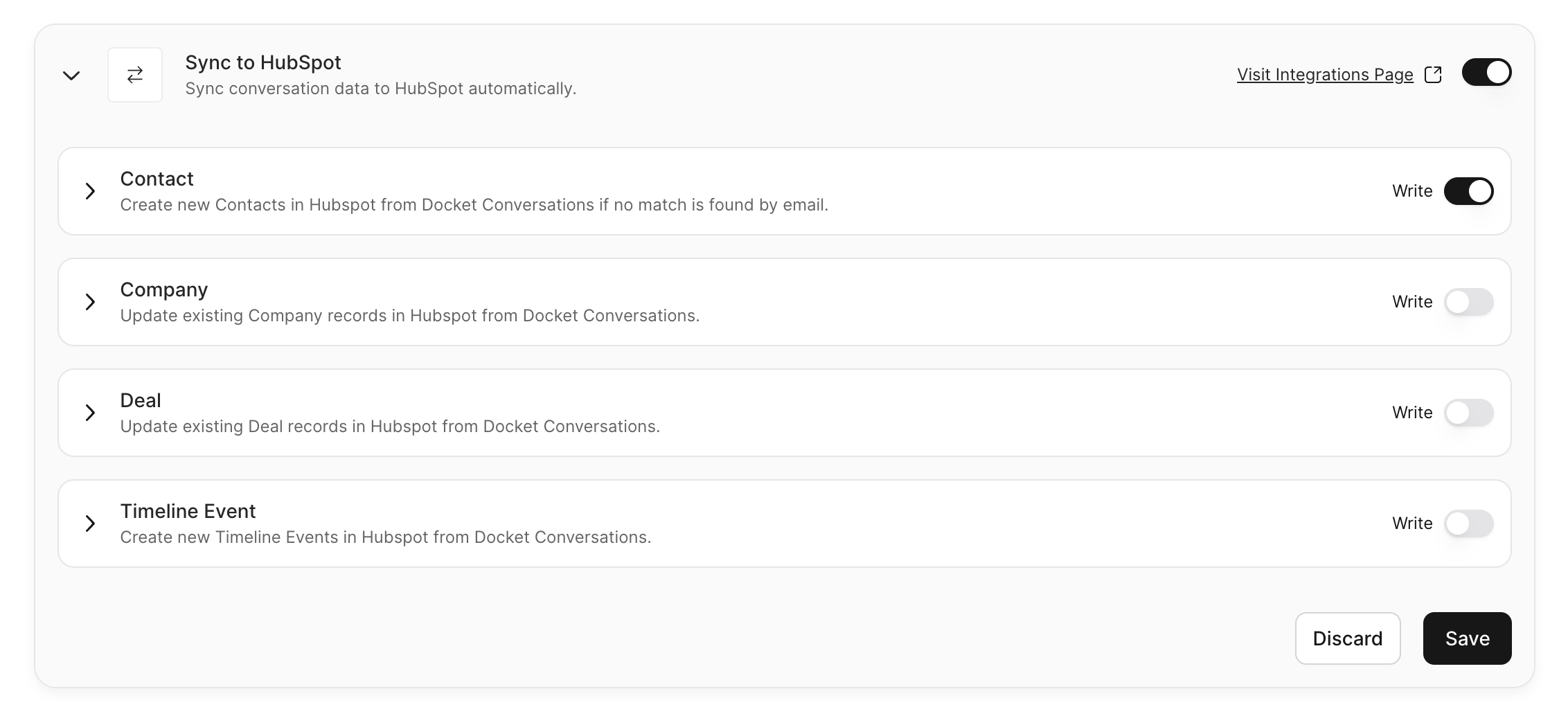Click the Company row title
The height and width of the screenshot is (716, 1568).
[x=163, y=290]
